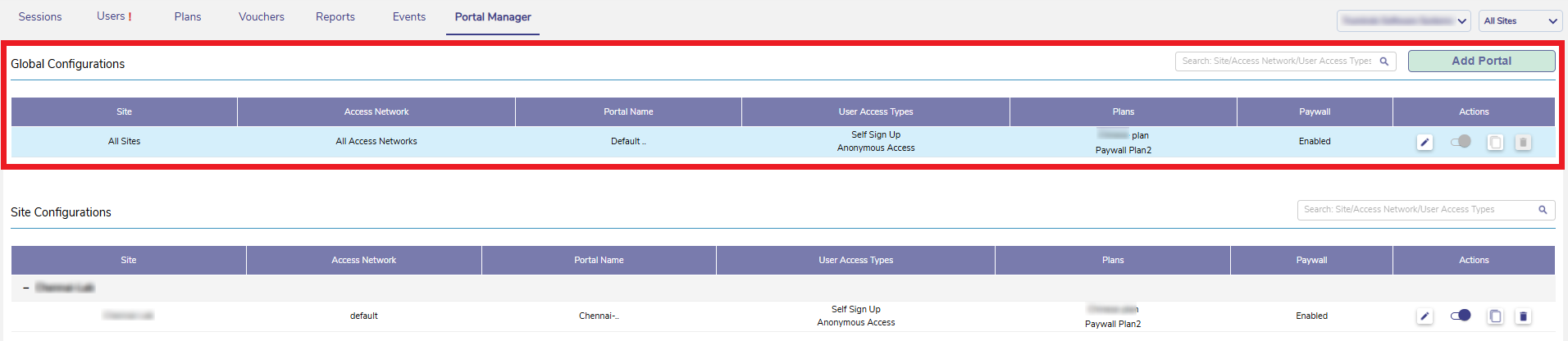
Task: Edit the All Sites global portal
Action: [1424, 143]
